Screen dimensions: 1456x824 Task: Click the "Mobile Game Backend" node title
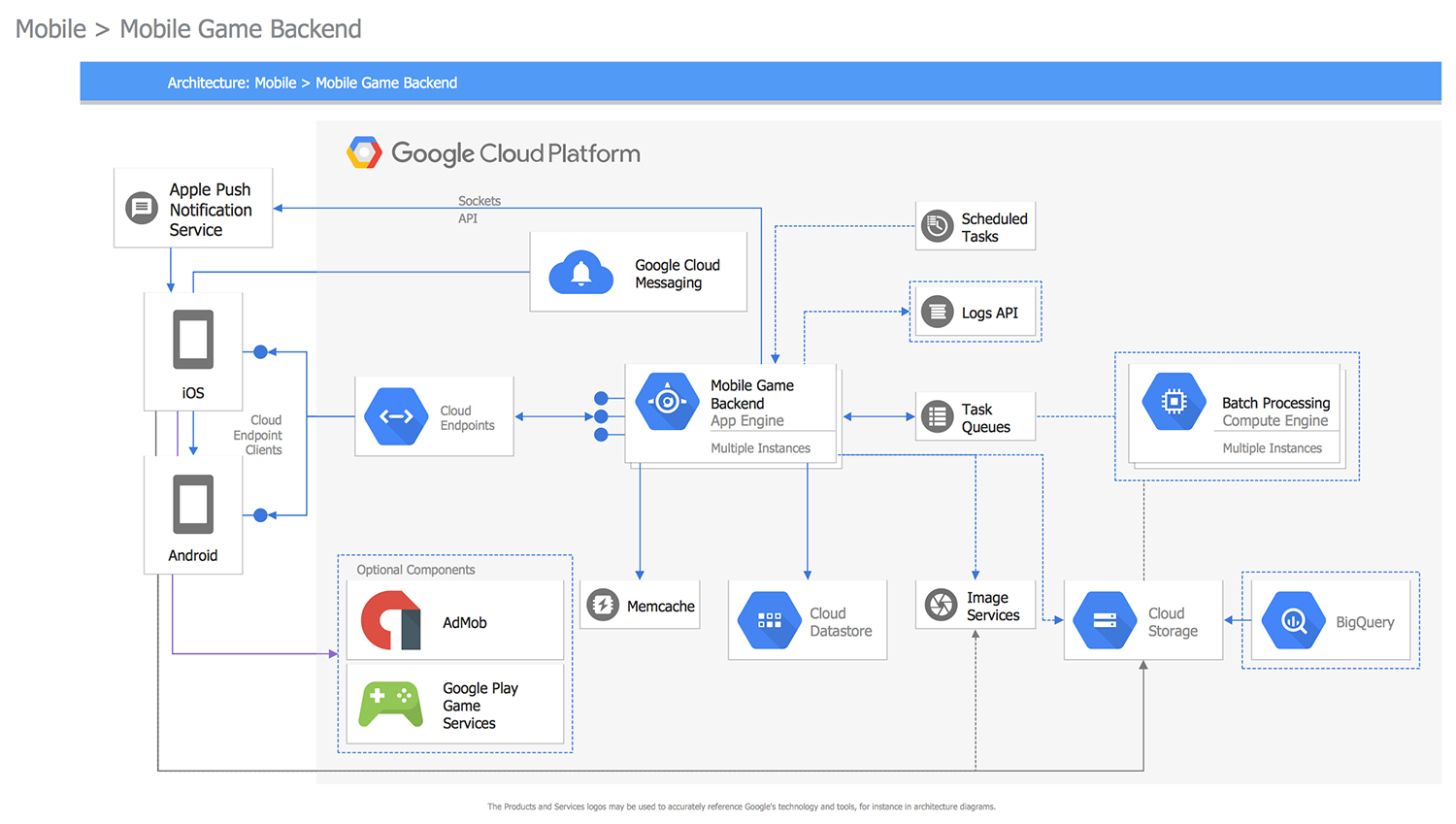pos(752,394)
